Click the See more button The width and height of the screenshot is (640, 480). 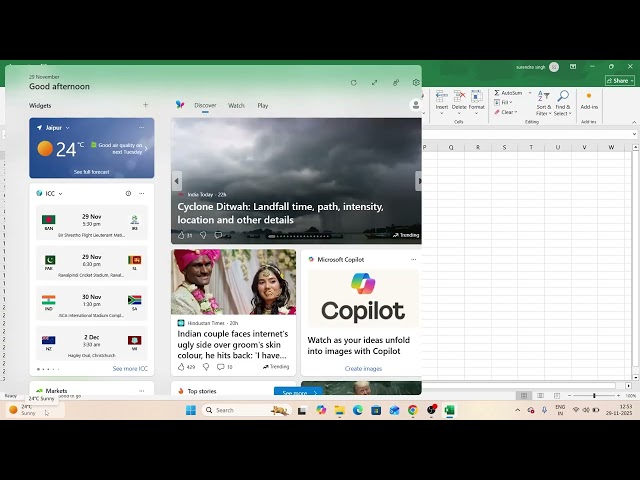pos(298,392)
